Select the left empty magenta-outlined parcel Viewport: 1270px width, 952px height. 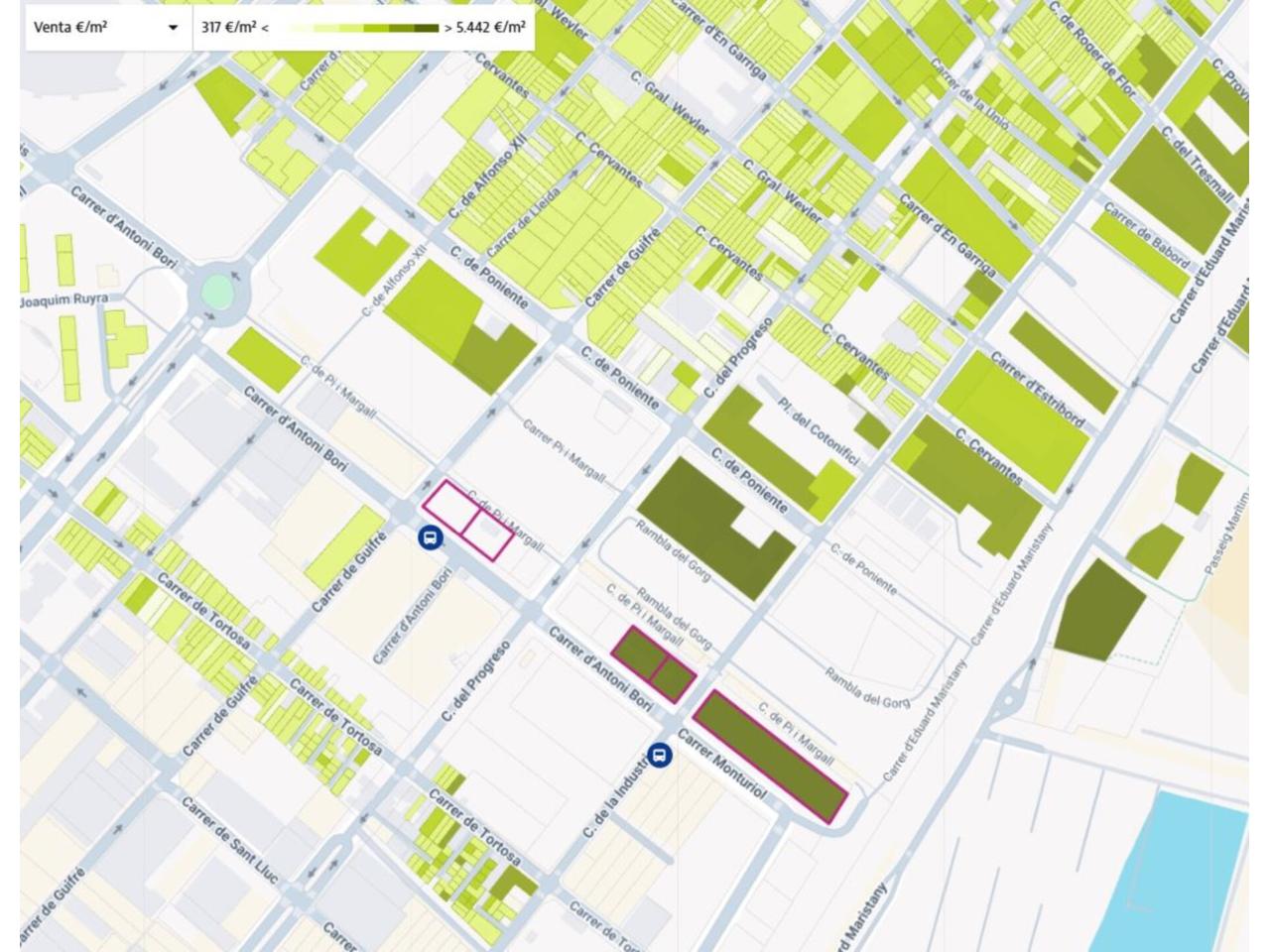click(447, 506)
